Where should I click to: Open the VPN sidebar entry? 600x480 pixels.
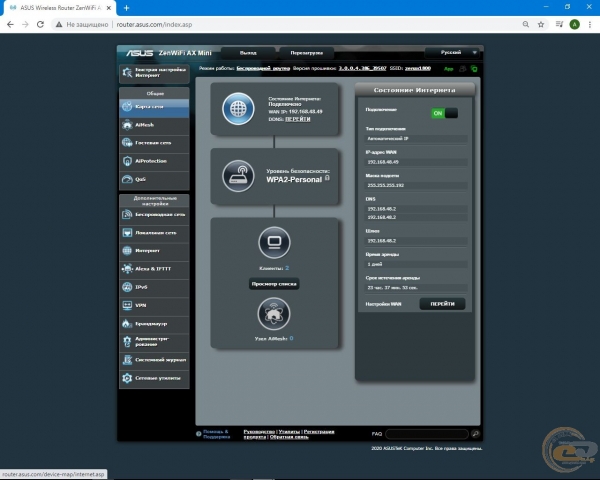[x=154, y=305]
